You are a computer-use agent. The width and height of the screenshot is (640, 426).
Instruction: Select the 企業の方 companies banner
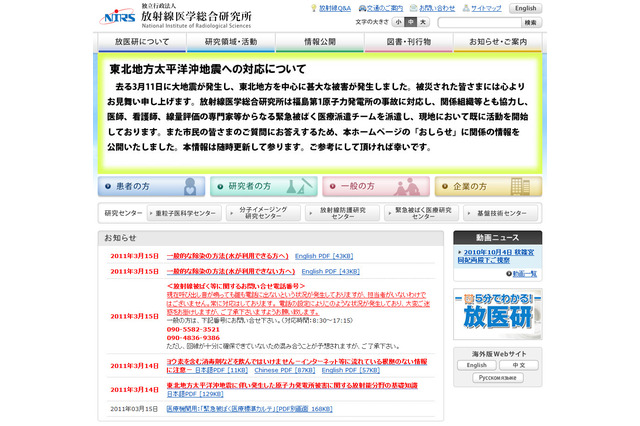487,187
